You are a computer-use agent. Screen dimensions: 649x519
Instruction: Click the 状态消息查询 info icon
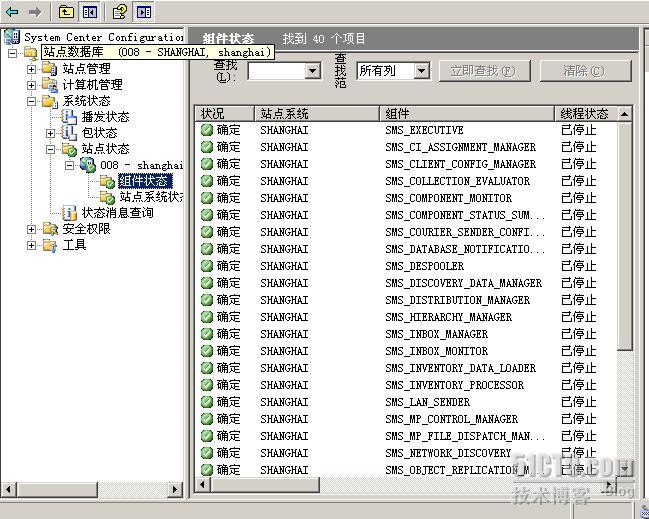click(69, 213)
